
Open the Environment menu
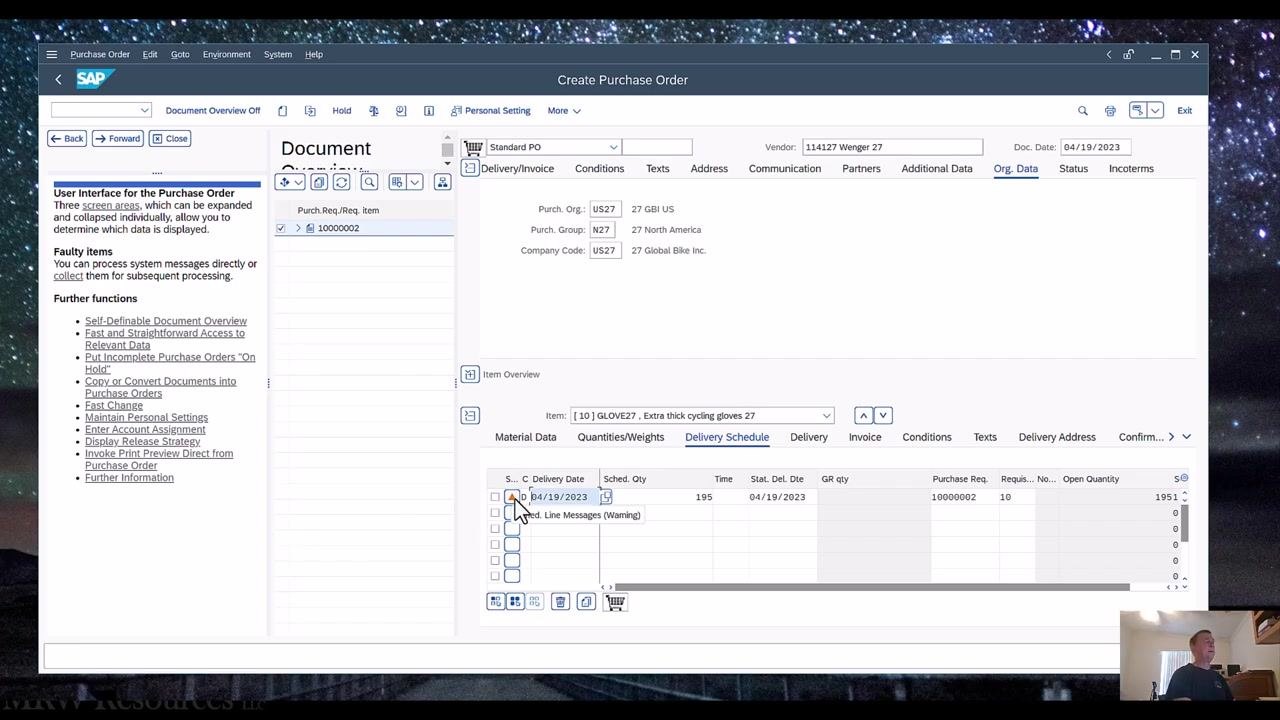226,54
